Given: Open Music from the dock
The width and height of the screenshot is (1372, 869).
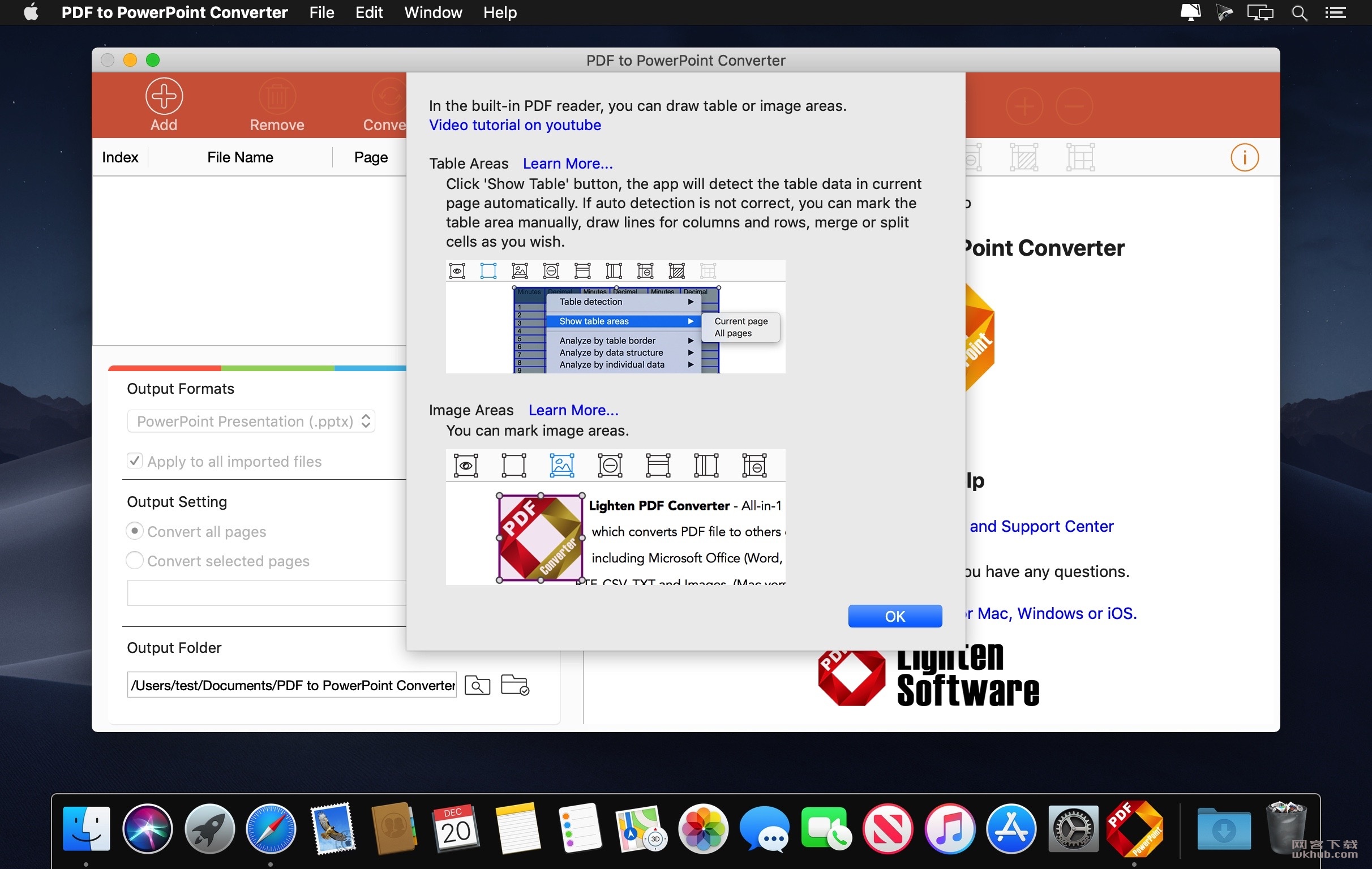Looking at the screenshot, I should pyautogui.click(x=949, y=829).
